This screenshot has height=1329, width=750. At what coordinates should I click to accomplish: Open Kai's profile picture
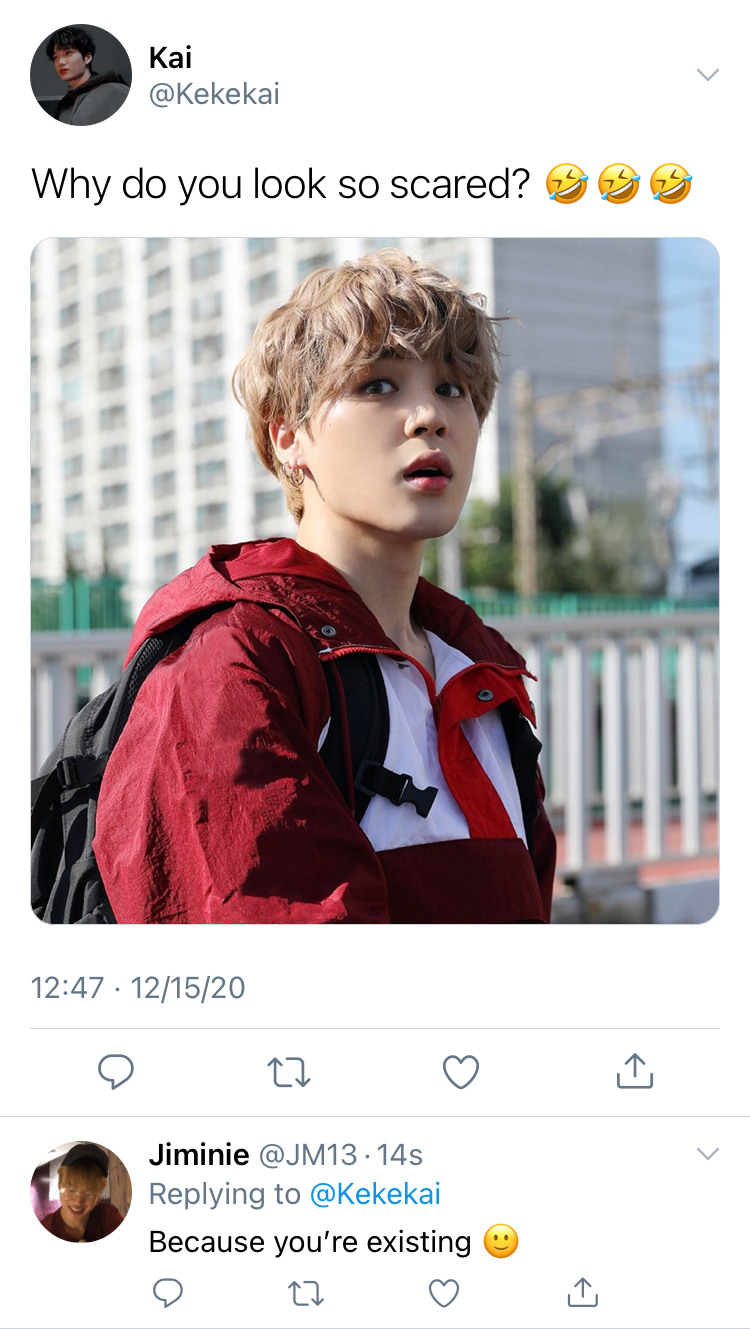pos(81,75)
